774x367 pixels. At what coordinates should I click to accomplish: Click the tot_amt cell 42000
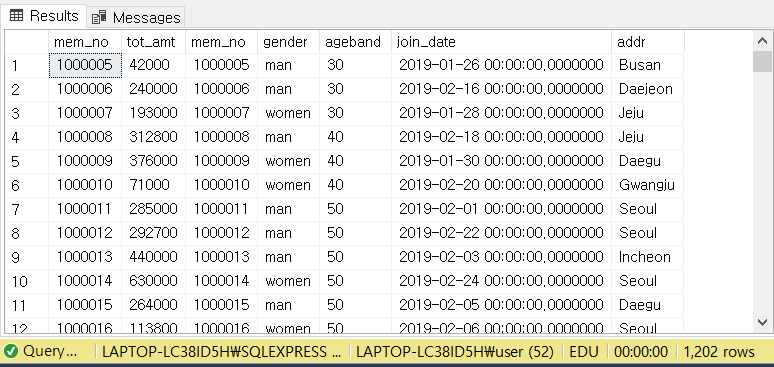[154, 65]
